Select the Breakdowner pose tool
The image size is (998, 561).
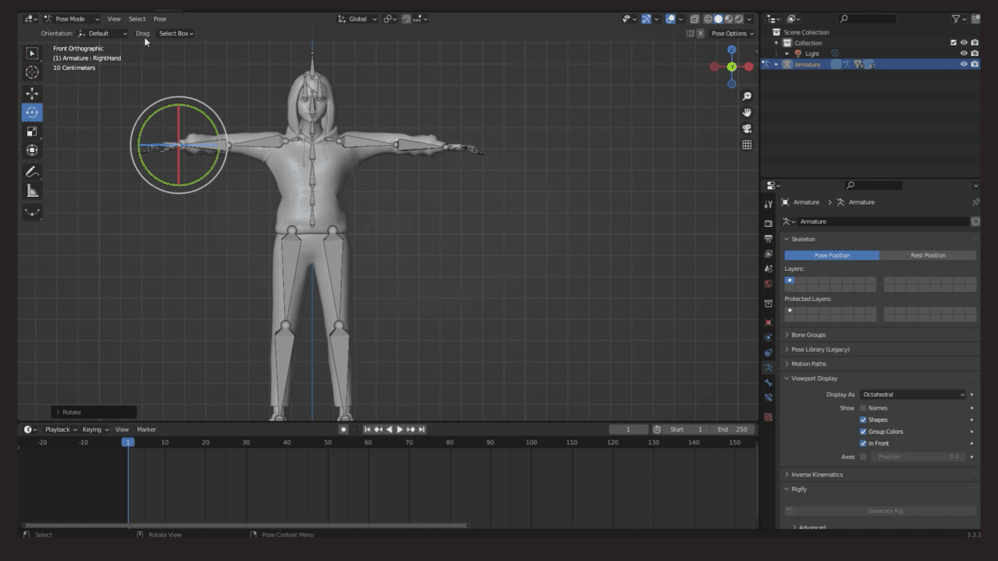pos(32,212)
